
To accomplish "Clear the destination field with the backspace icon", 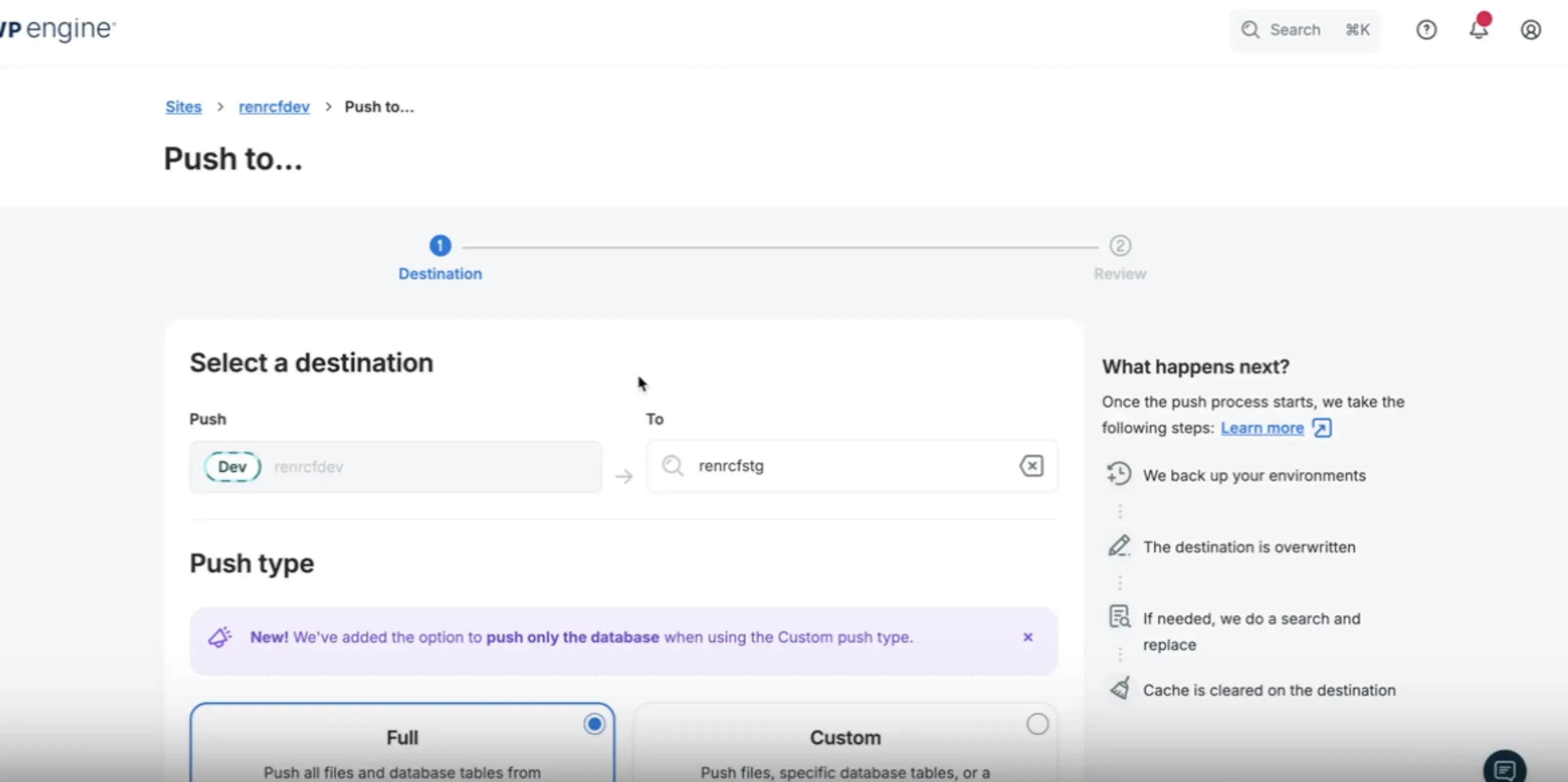I will (x=1031, y=466).
